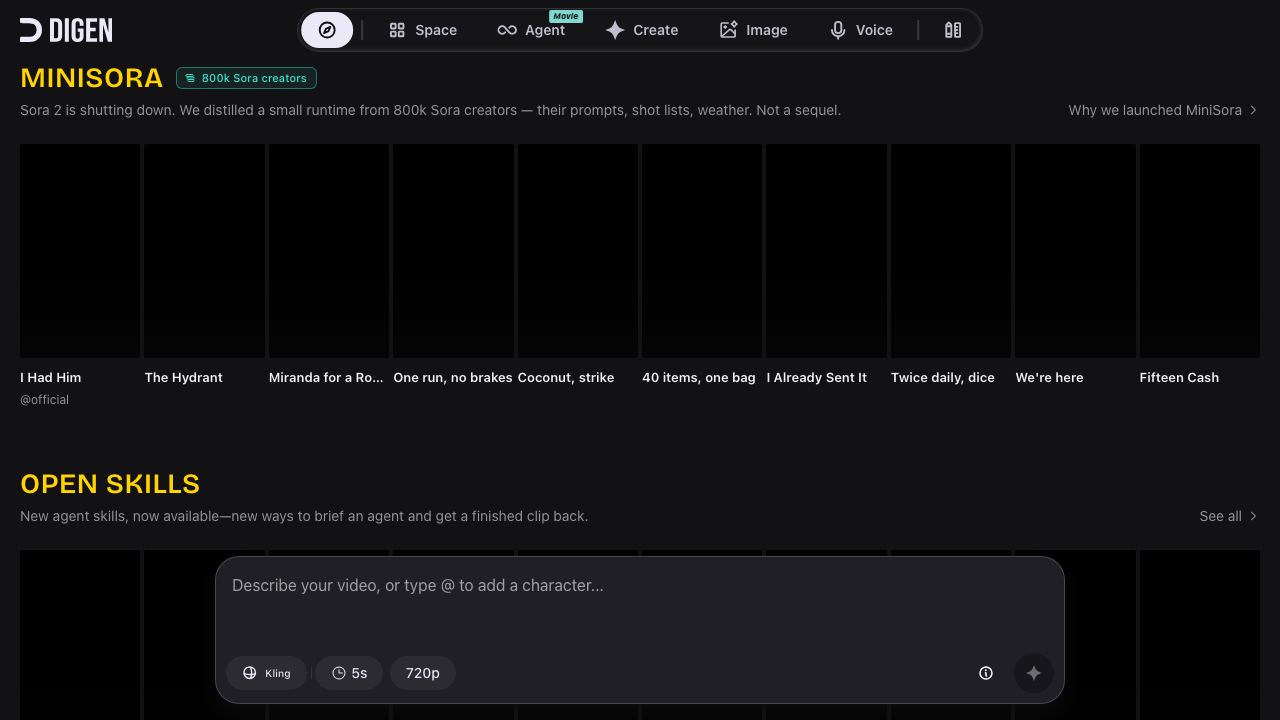Open the Voice tab

(x=861, y=30)
